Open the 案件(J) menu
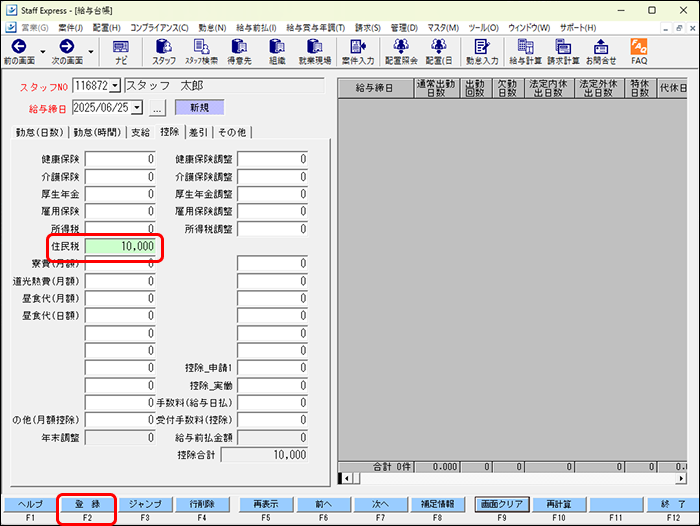Image resolution: width=700 pixels, height=526 pixels. point(71,28)
